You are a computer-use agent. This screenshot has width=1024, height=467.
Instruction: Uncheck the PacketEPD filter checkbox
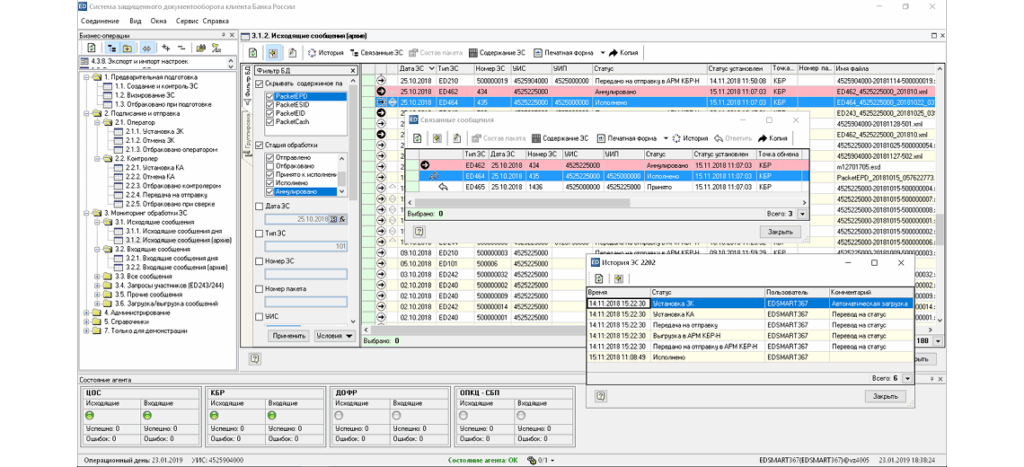coord(270,96)
